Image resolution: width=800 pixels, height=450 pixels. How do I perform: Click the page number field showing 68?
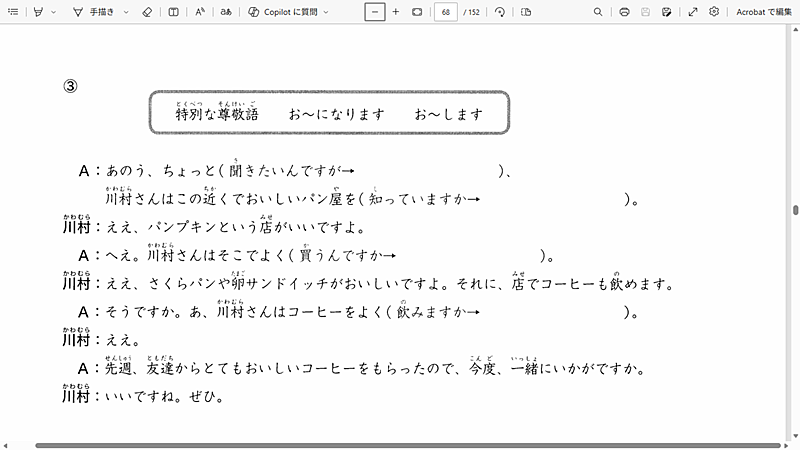tap(446, 12)
